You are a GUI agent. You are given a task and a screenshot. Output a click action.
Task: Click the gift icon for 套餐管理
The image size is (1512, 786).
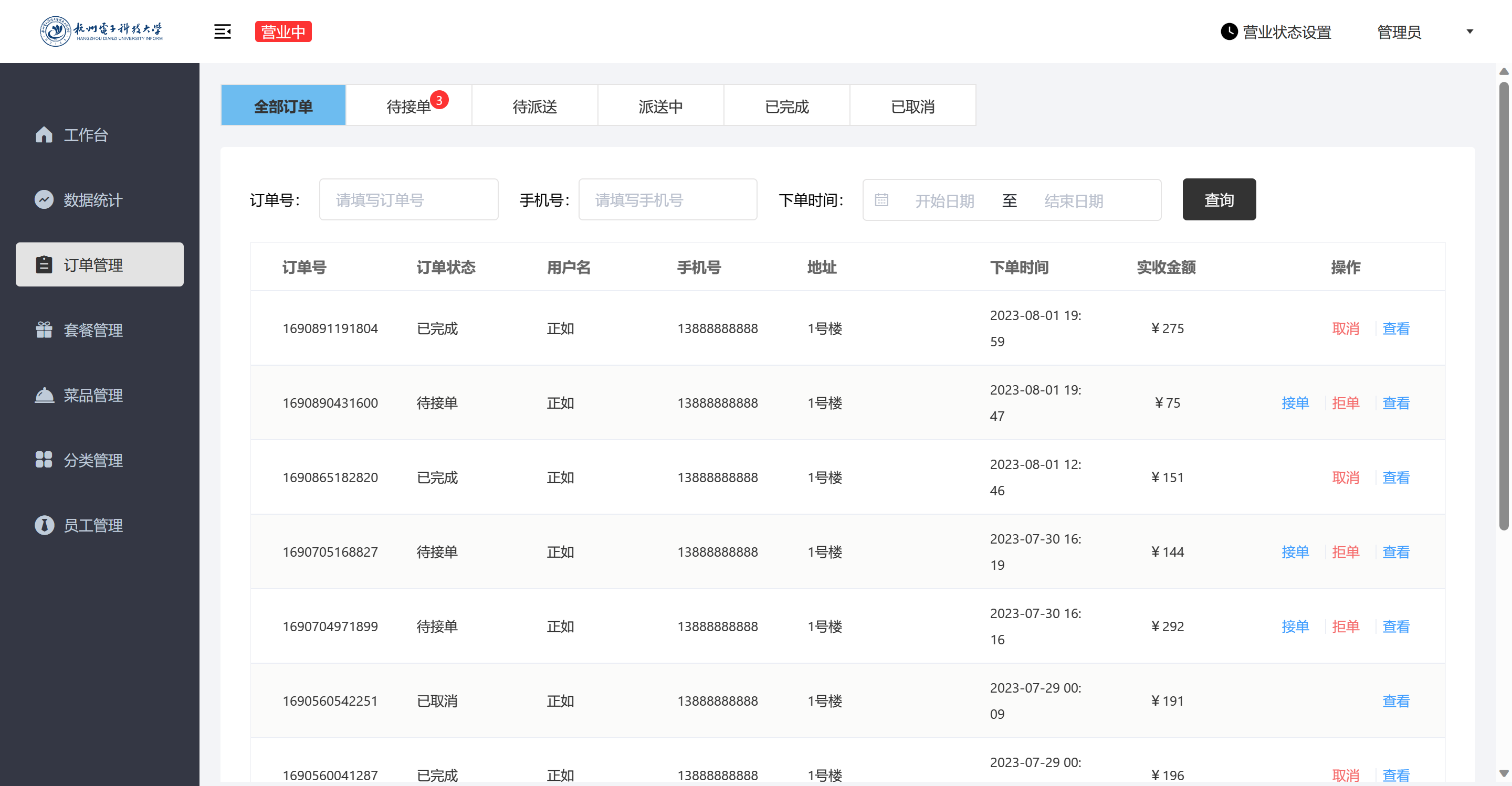44,330
